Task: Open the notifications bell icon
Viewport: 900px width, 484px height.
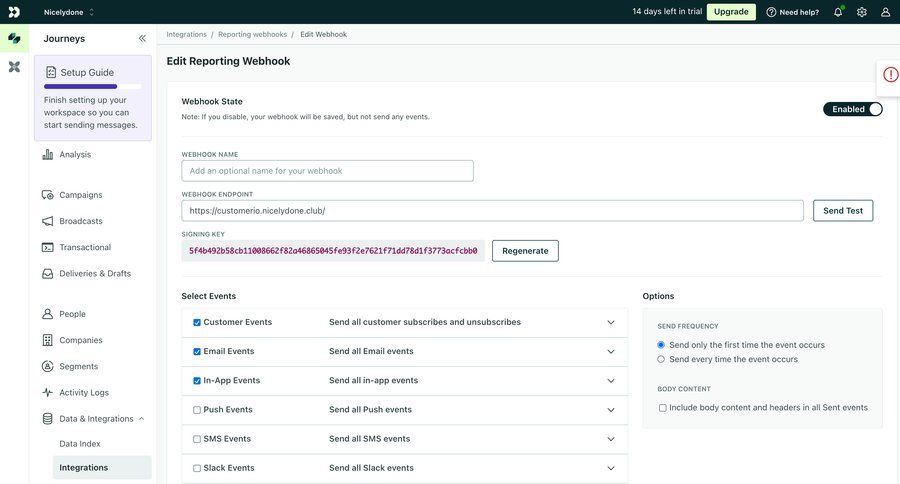Action: (838, 12)
